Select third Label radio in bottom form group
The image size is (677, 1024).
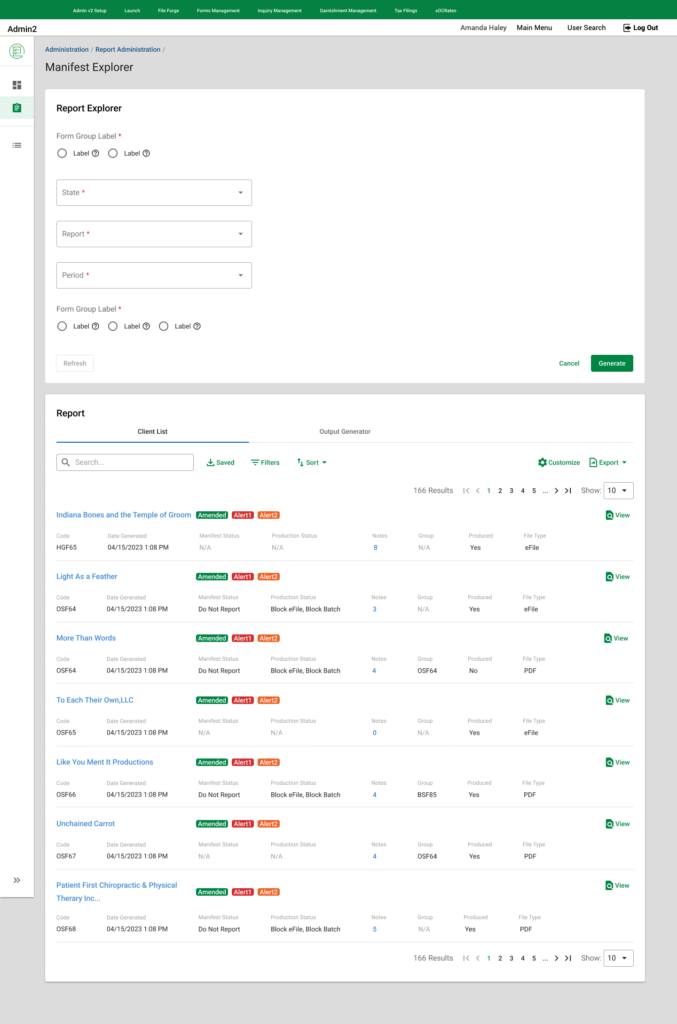point(164,326)
